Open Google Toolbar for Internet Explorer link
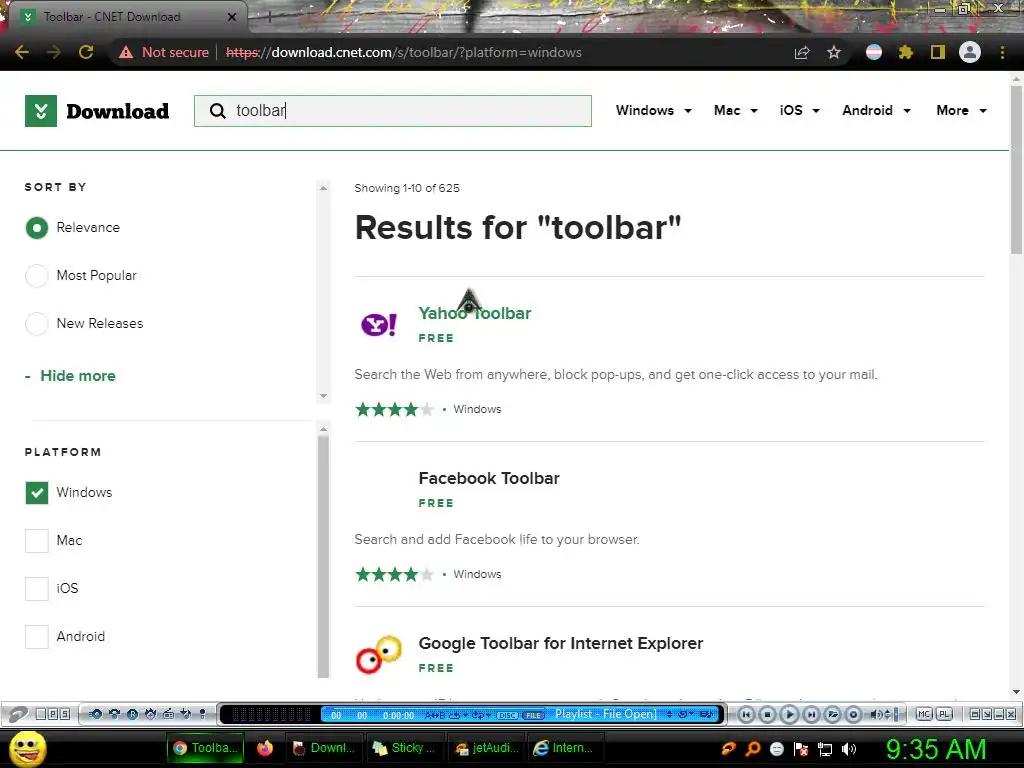The height and width of the screenshot is (768, 1024). pyautogui.click(x=561, y=643)
